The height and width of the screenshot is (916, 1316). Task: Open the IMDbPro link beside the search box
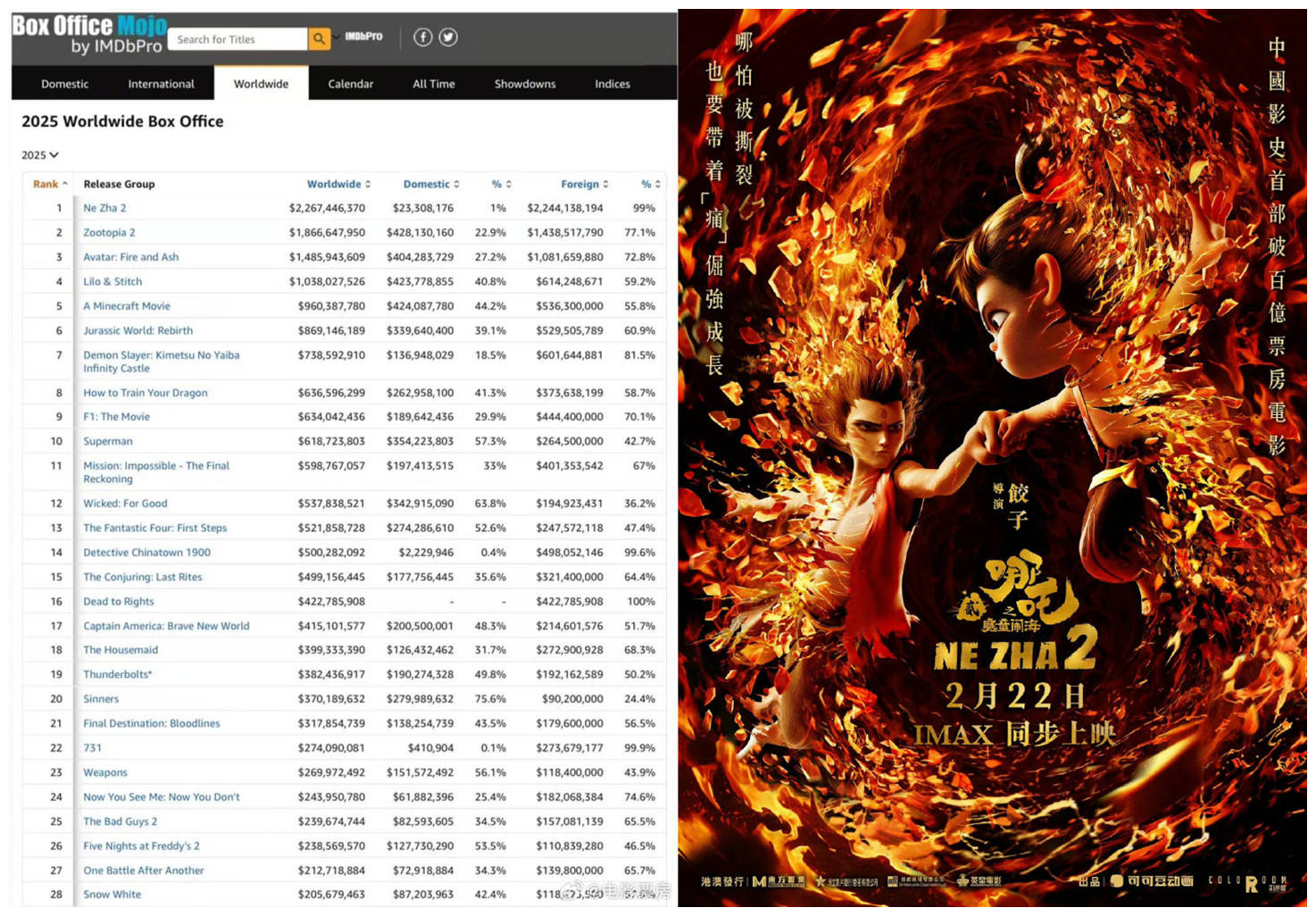363,37
